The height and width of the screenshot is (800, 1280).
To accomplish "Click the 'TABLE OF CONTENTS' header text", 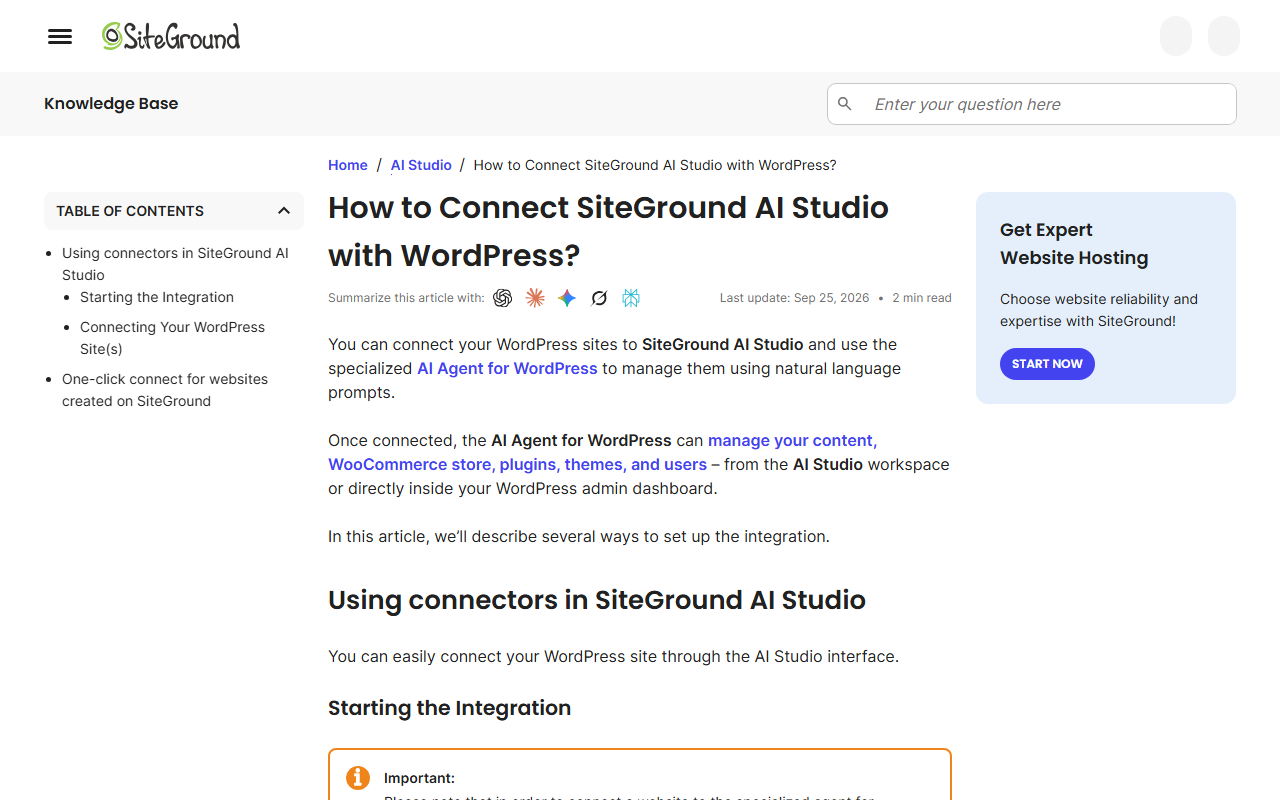I will pos(130,211).
